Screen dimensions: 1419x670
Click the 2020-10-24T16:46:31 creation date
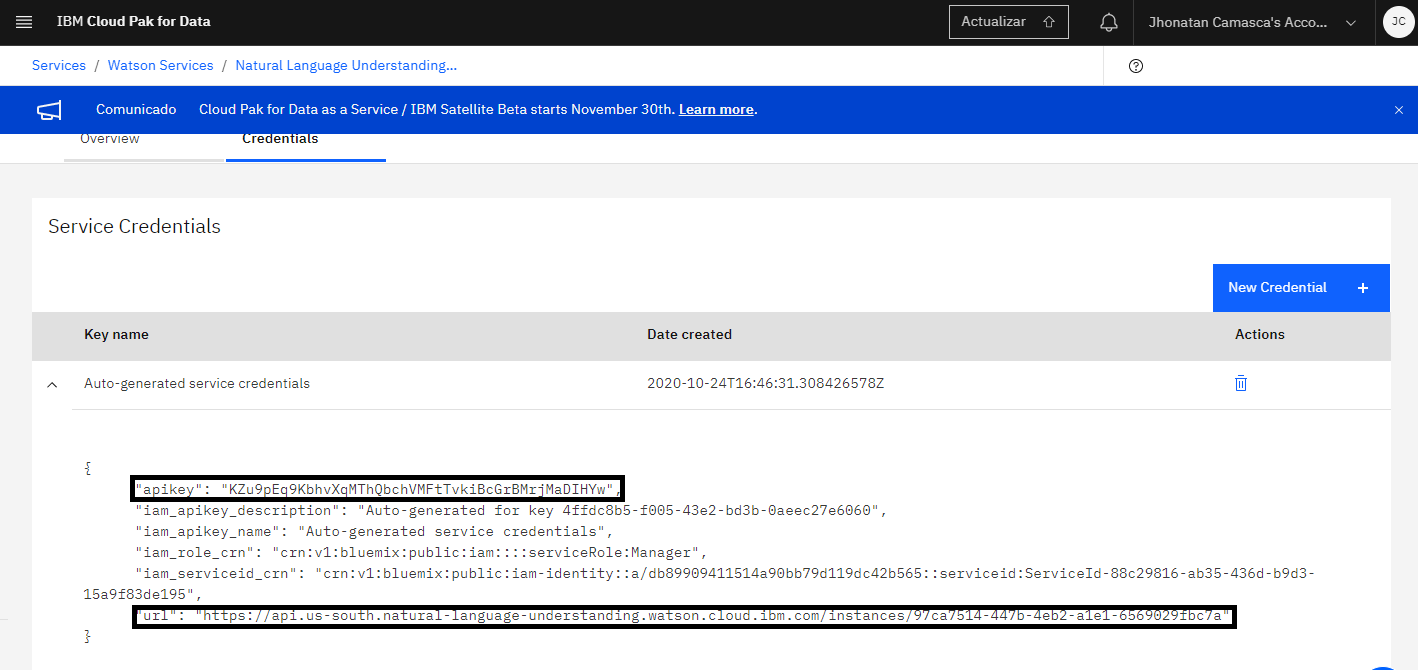765,383
